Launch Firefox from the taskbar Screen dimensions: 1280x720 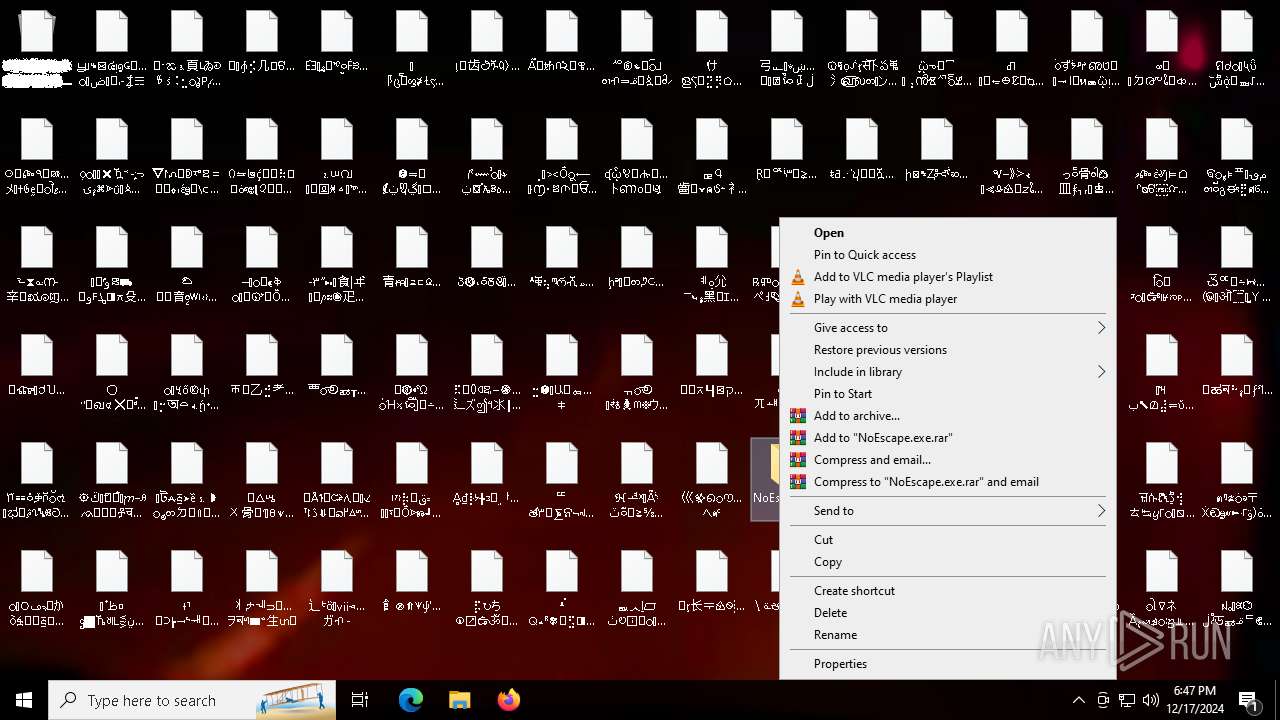[509, 700]
